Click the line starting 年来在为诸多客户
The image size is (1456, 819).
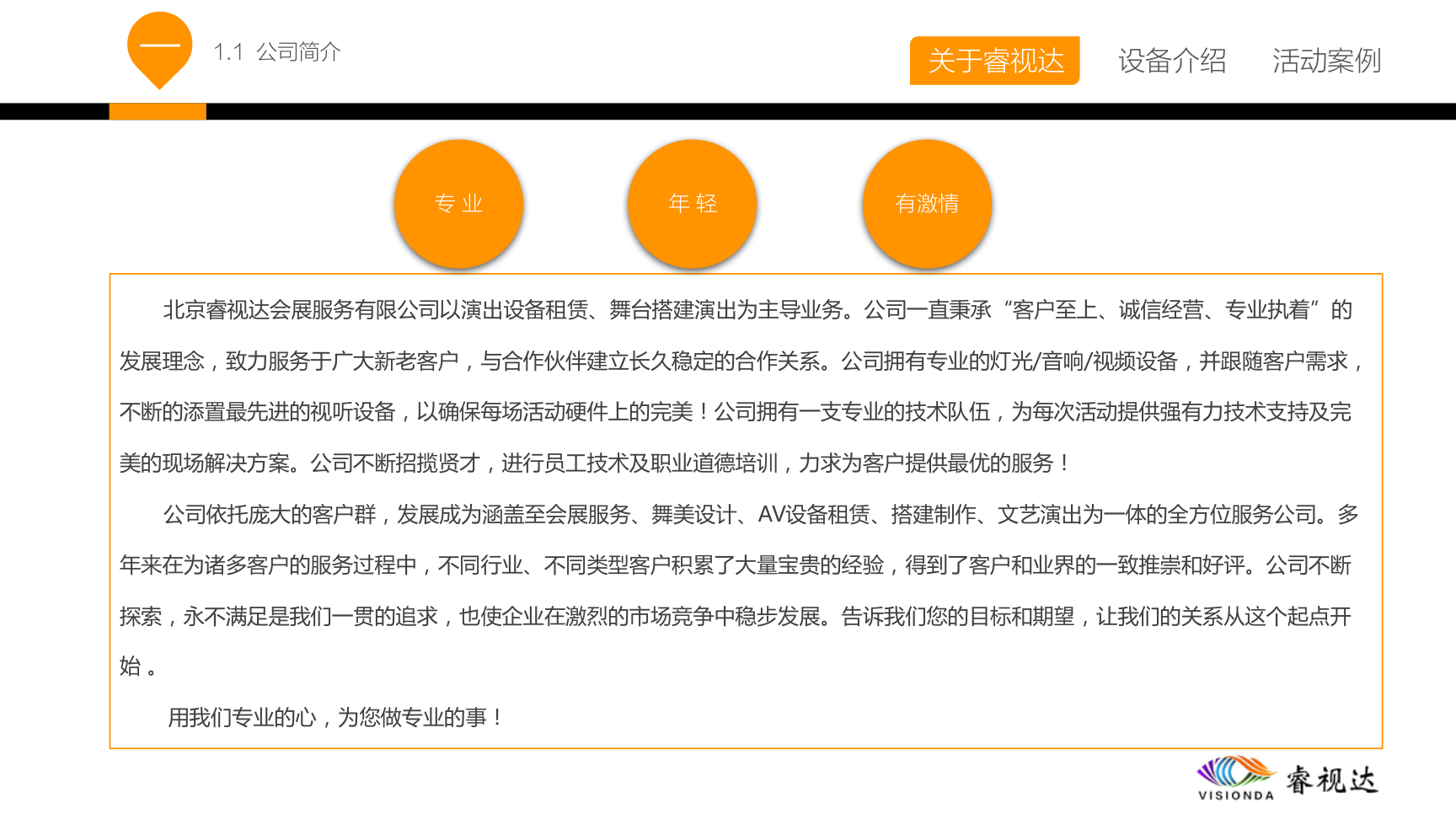(x=735, y=565)
